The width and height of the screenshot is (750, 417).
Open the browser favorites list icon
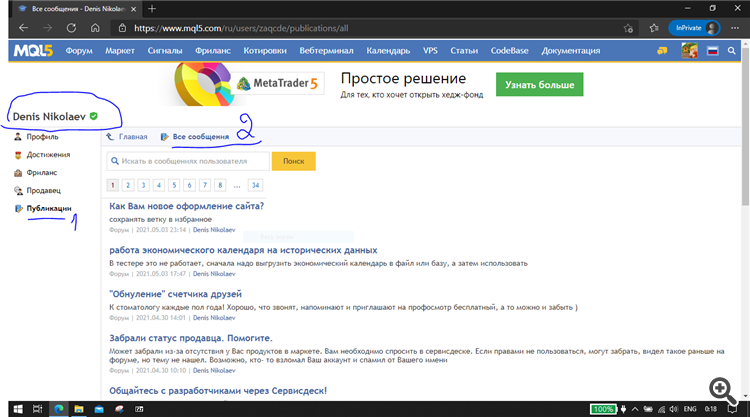(x=654, y=28)
